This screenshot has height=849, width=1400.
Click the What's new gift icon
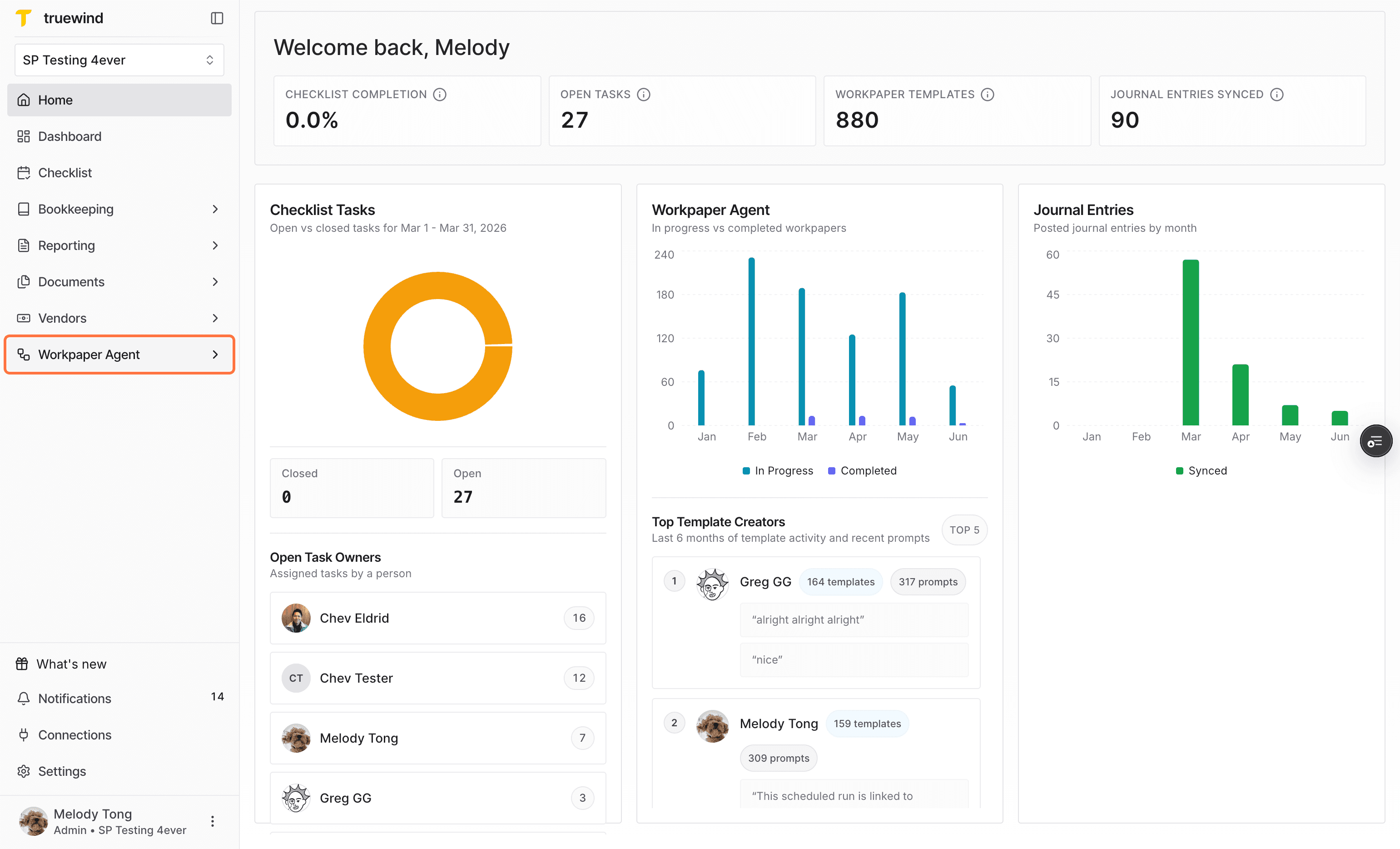22,664
